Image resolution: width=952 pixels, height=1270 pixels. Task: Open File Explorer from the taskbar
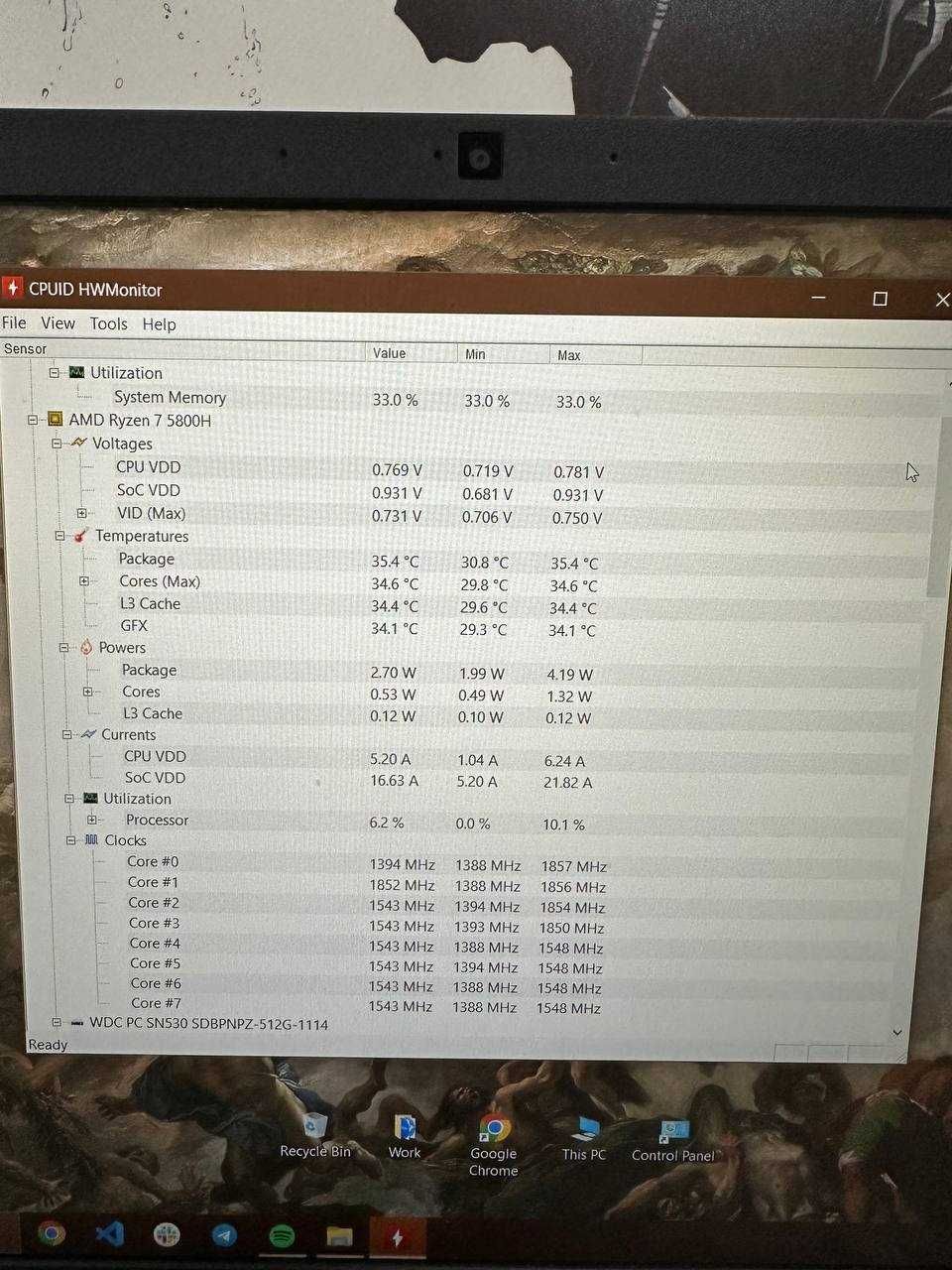coord(340,1236)
